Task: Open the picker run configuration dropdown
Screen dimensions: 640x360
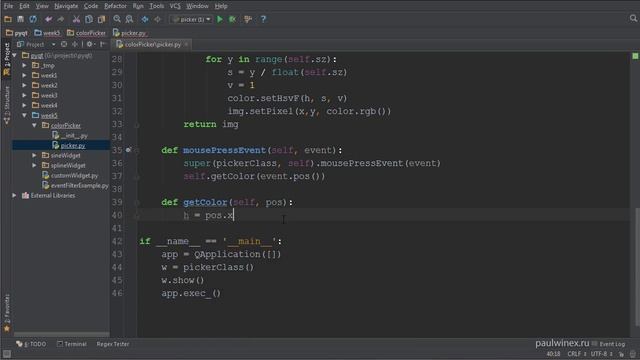Action: point(191,19)
